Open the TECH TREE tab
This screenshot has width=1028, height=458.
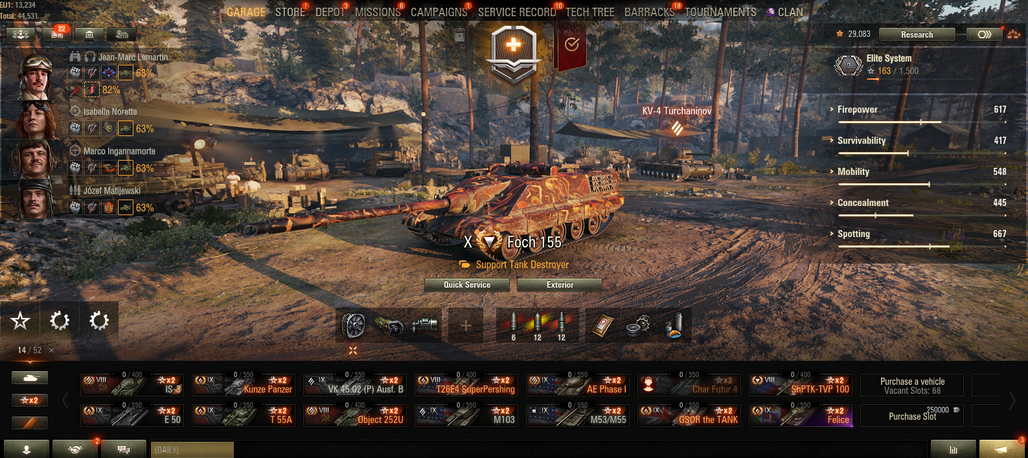point(590,12)
